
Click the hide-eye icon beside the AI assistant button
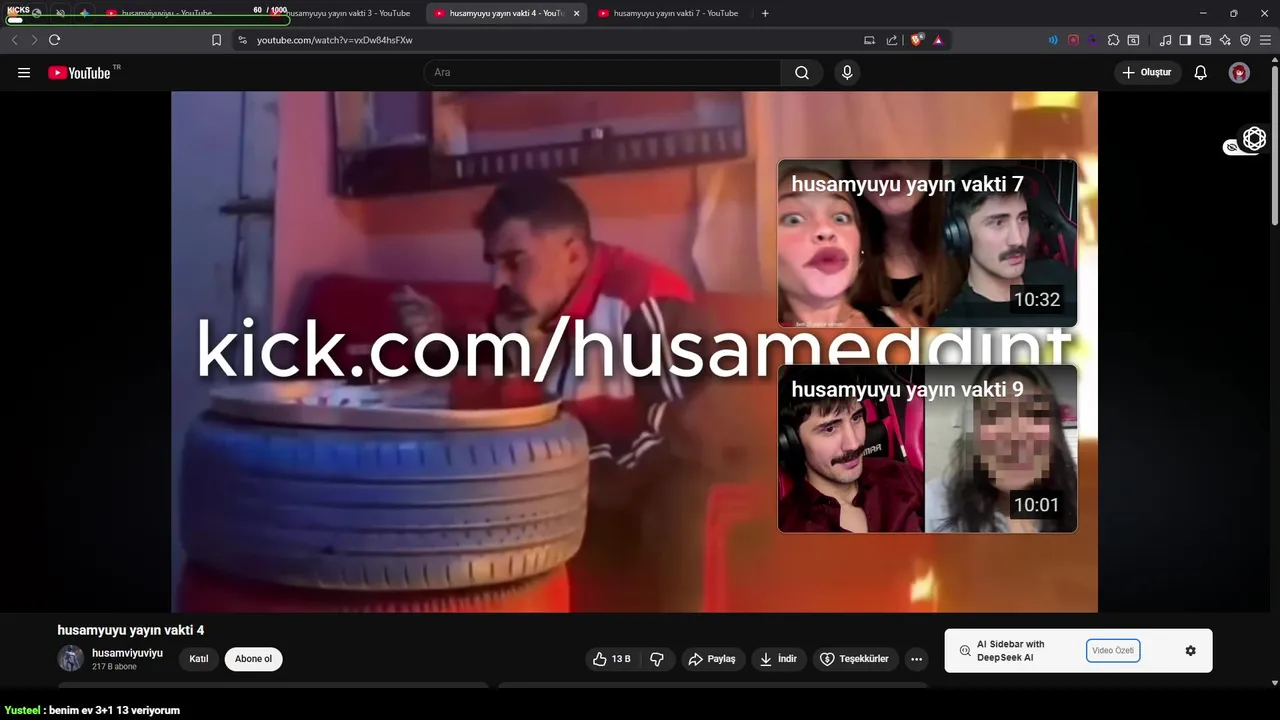(x=1231, y=148)
